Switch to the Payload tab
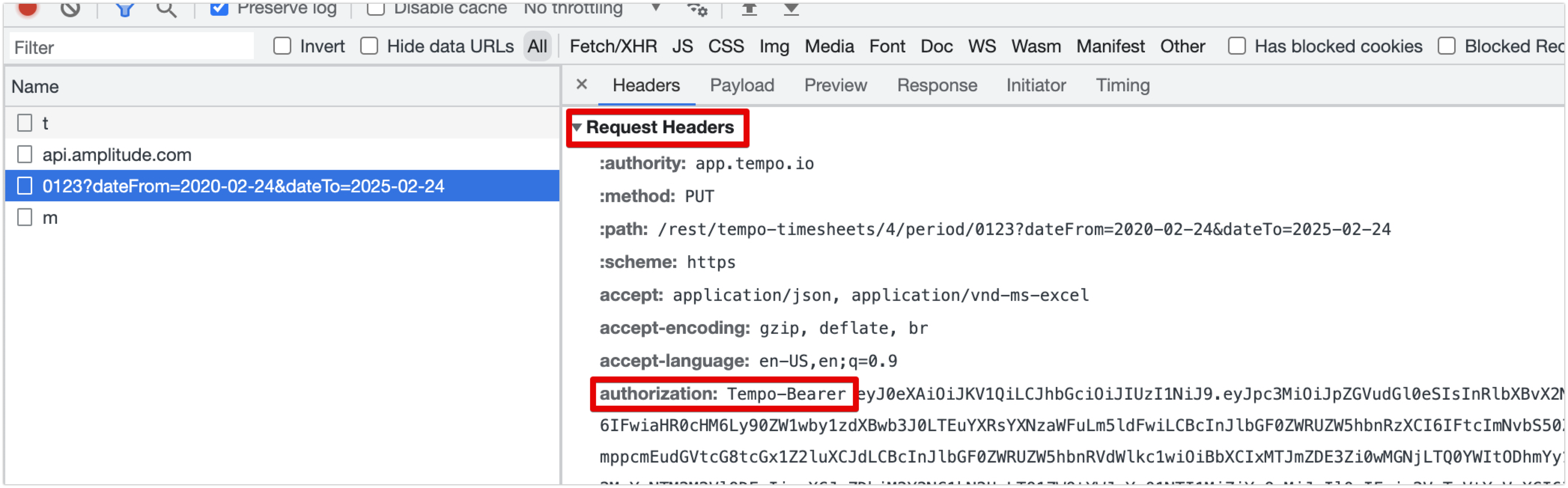 pos(741,85)
